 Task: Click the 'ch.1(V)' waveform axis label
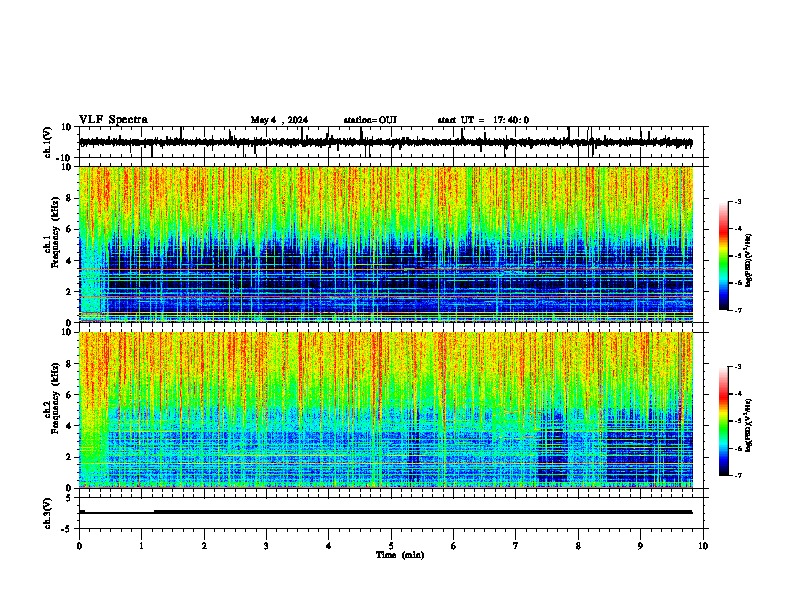[x=48, y=142]
